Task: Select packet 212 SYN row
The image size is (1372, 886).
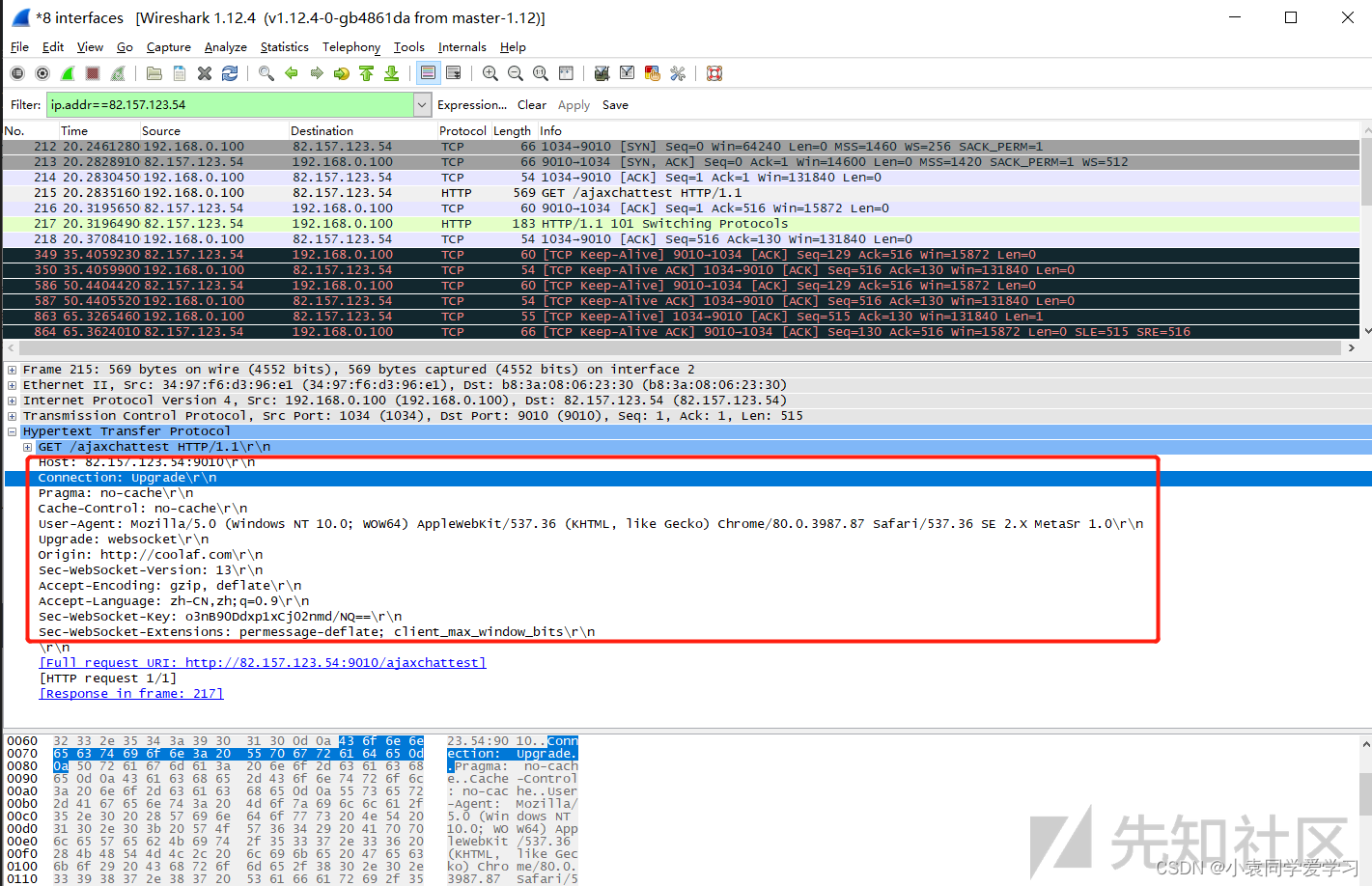Action: [682, 147]
